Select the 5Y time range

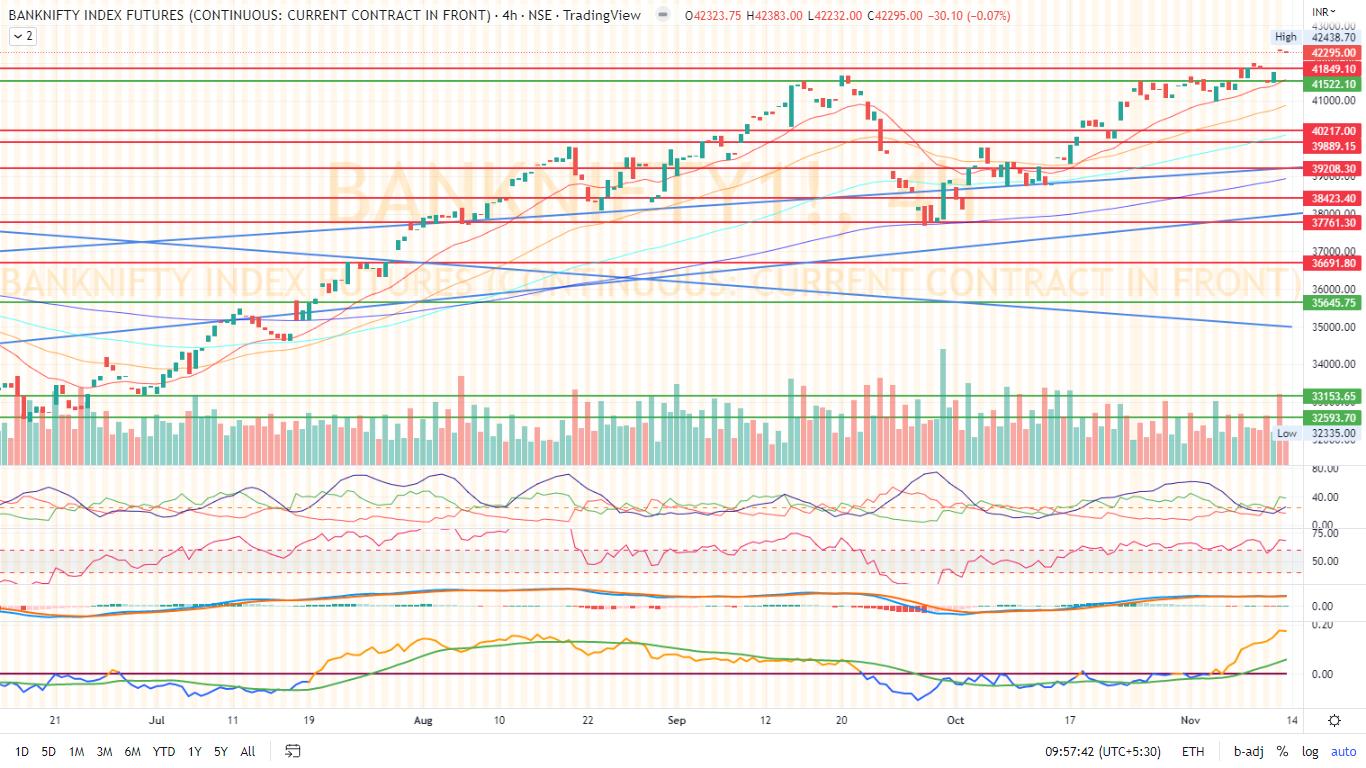pos(221,751)
